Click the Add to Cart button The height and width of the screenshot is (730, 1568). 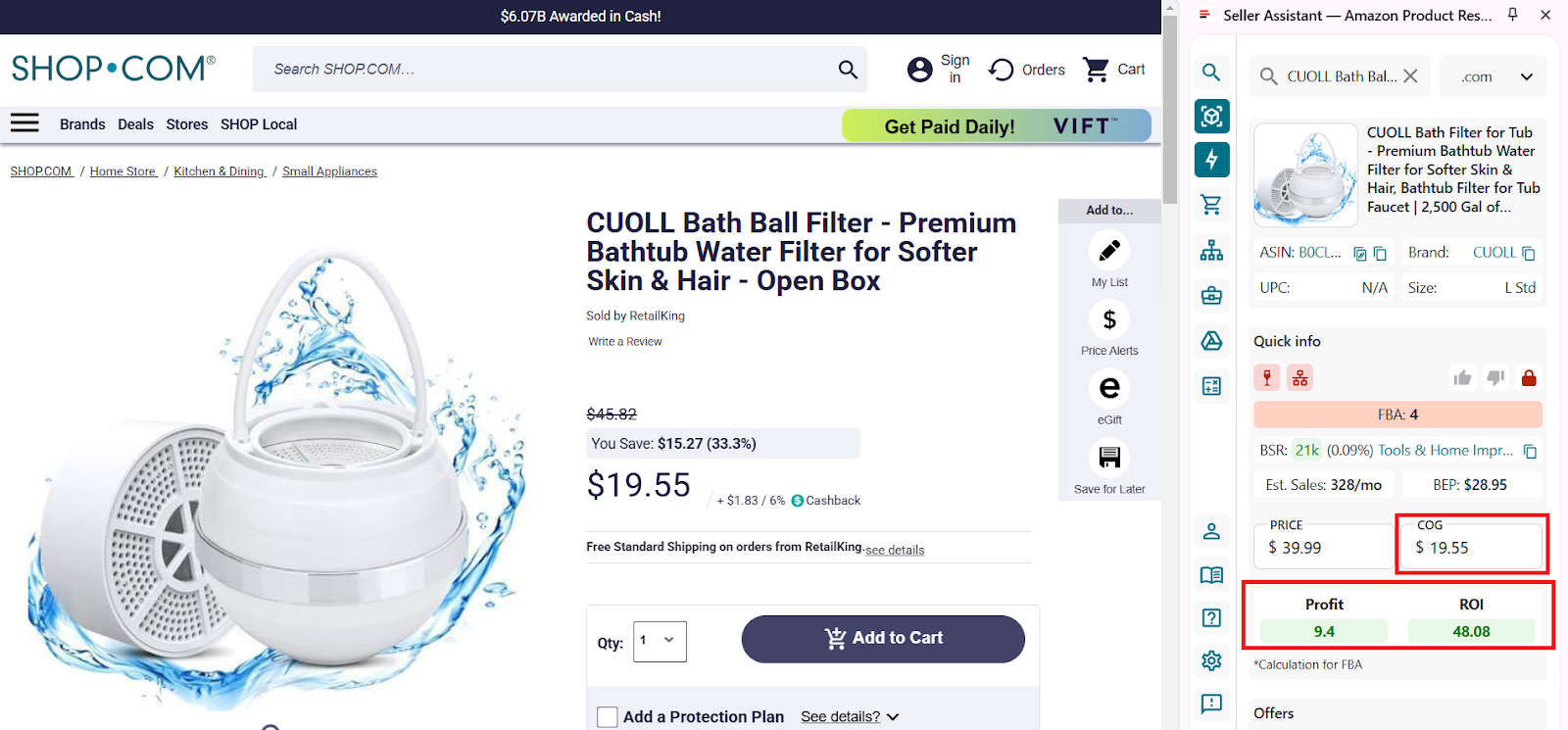[881, 638]
